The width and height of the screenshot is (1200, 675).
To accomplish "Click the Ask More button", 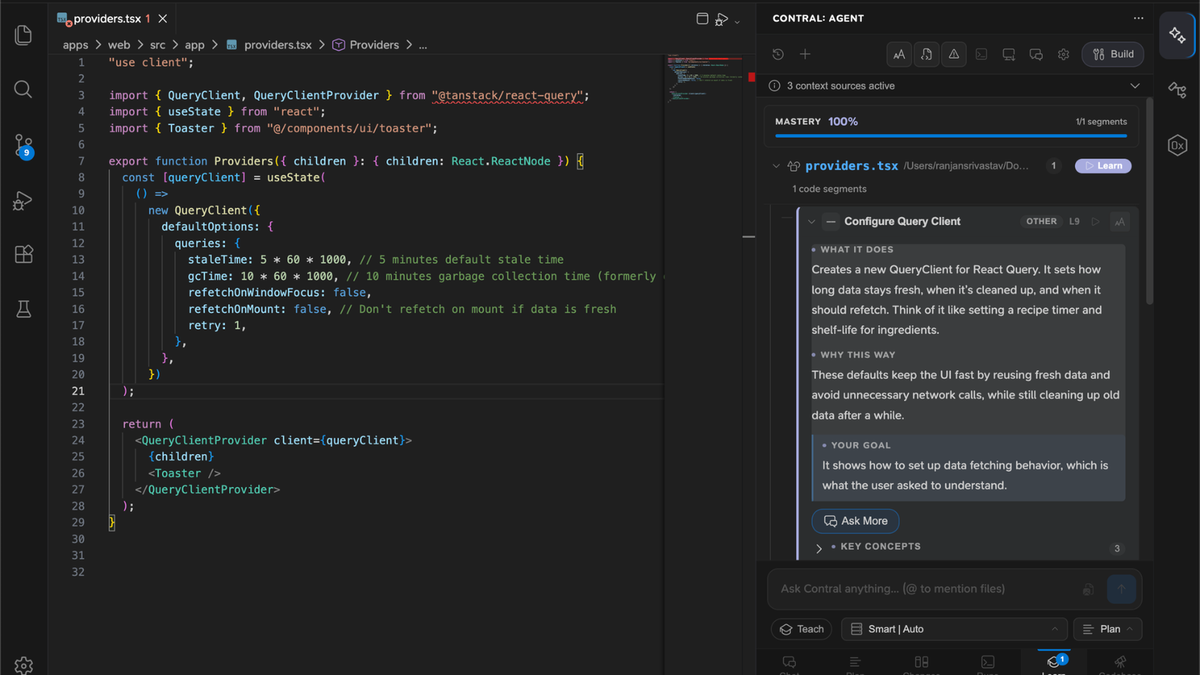I will tap(855, 521).
